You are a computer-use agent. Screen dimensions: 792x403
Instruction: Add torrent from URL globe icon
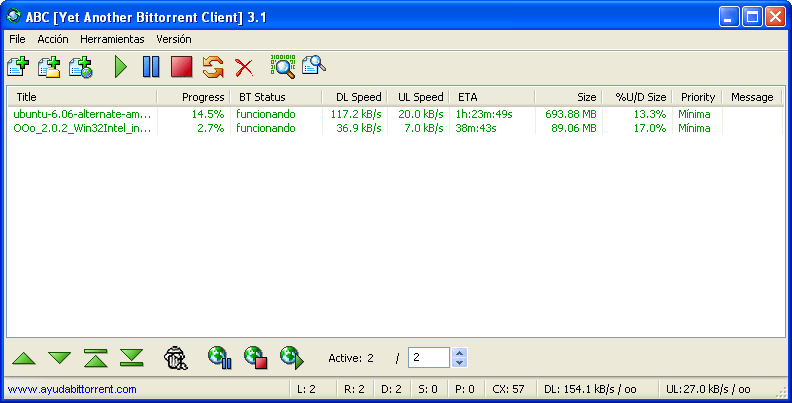81,67
